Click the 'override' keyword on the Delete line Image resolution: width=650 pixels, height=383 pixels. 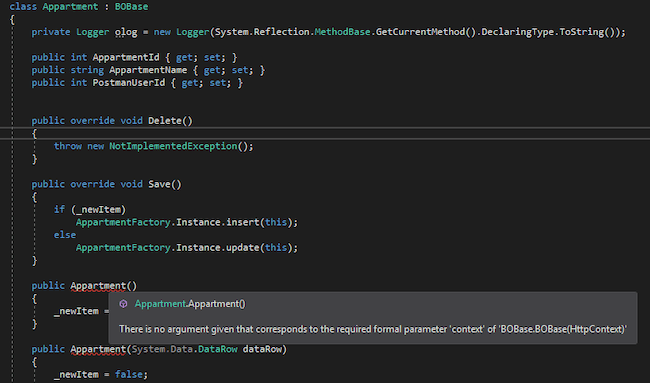(93, 121)
